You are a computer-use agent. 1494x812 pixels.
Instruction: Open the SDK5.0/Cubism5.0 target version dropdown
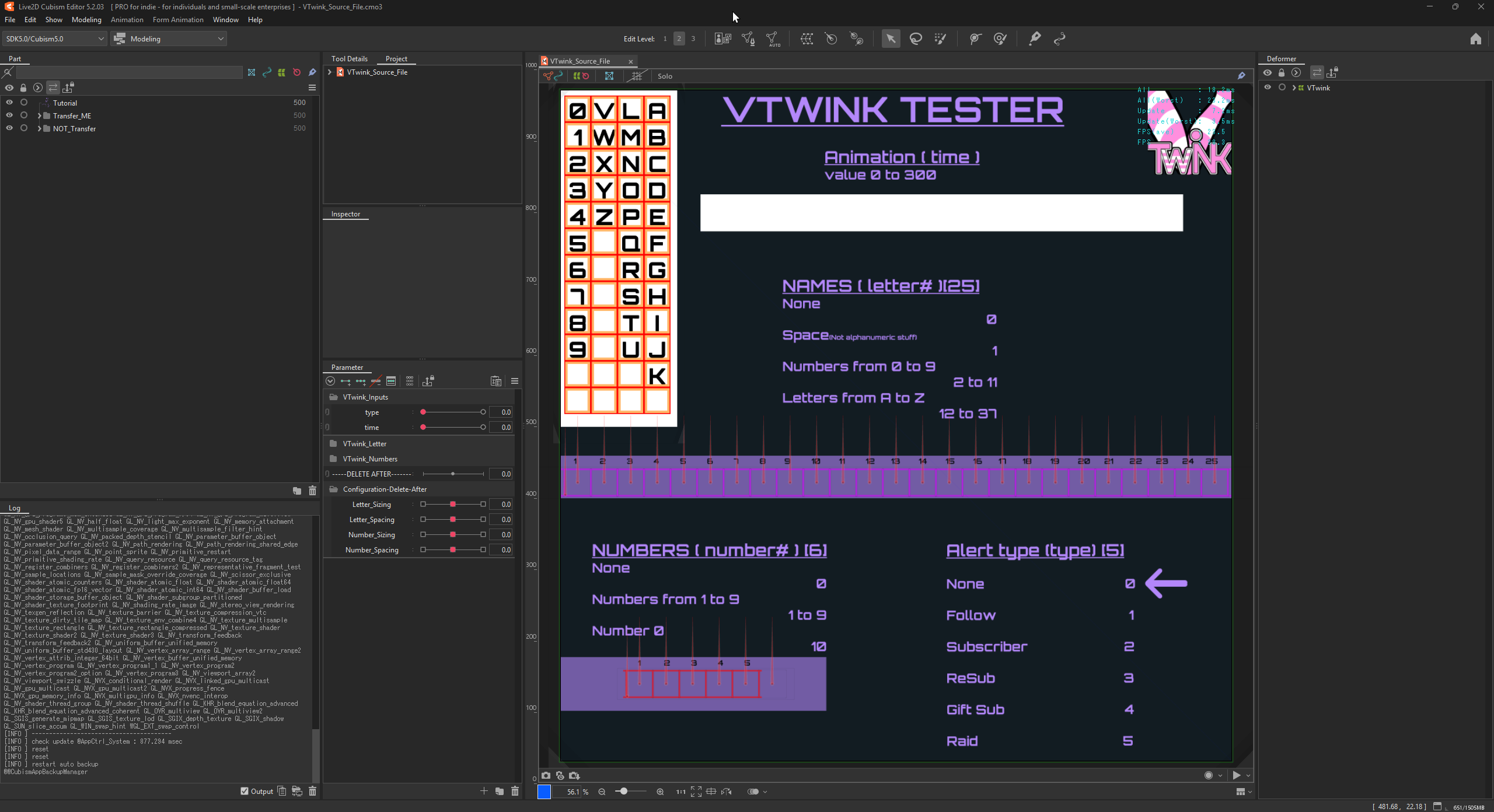[x=54, y=38]
